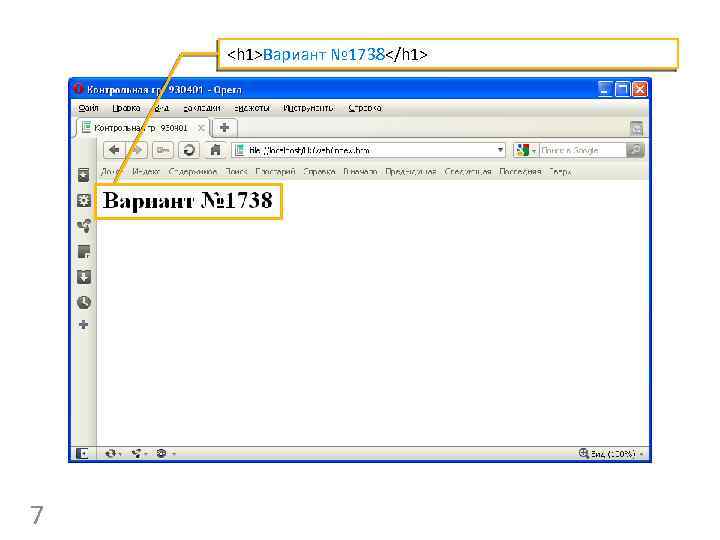This screenshot has height=540, width=720.
Task: Open the Виджеты menu
Action: tap(252, 108)
